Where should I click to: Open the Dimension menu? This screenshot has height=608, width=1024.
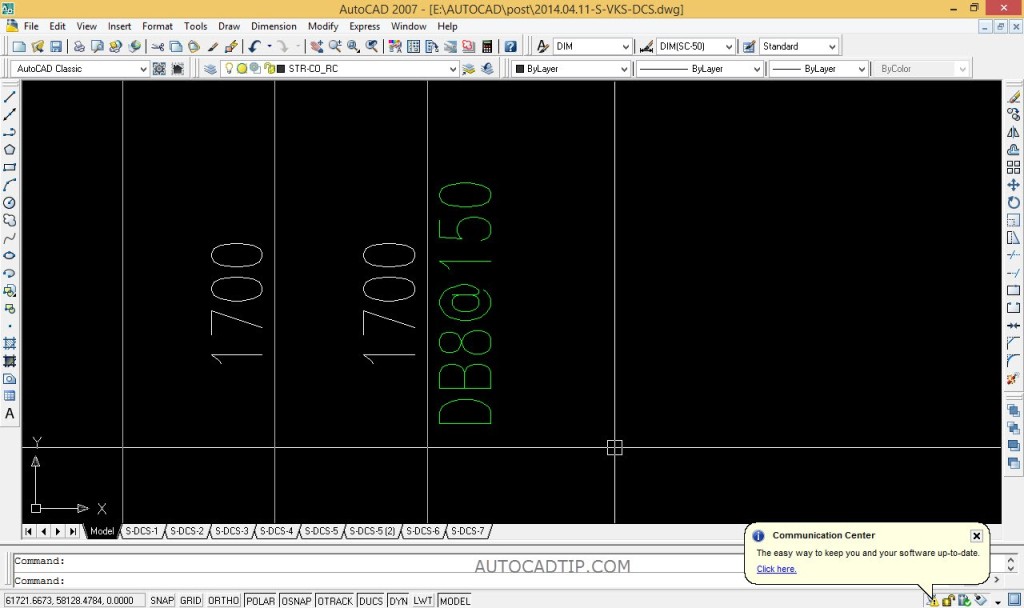click(x=273, y=26)
